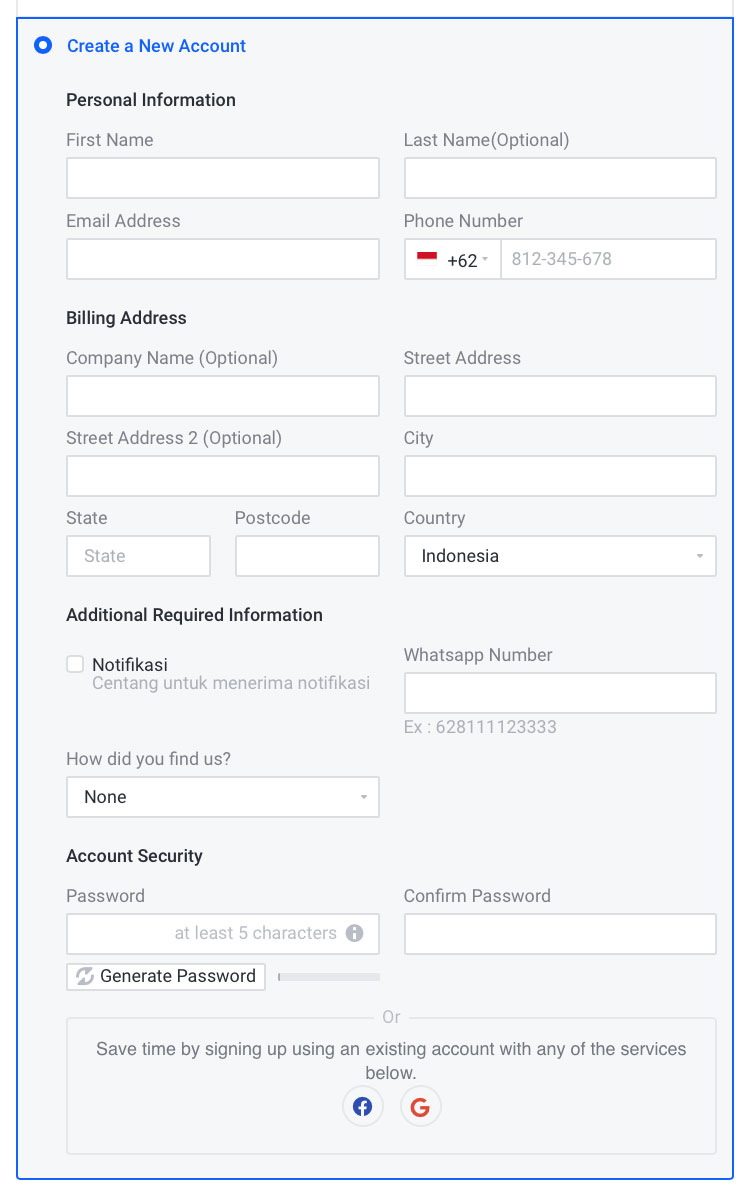Click the Street Address field
Screen dimensions: 748x1196
[x=560, y=396]
